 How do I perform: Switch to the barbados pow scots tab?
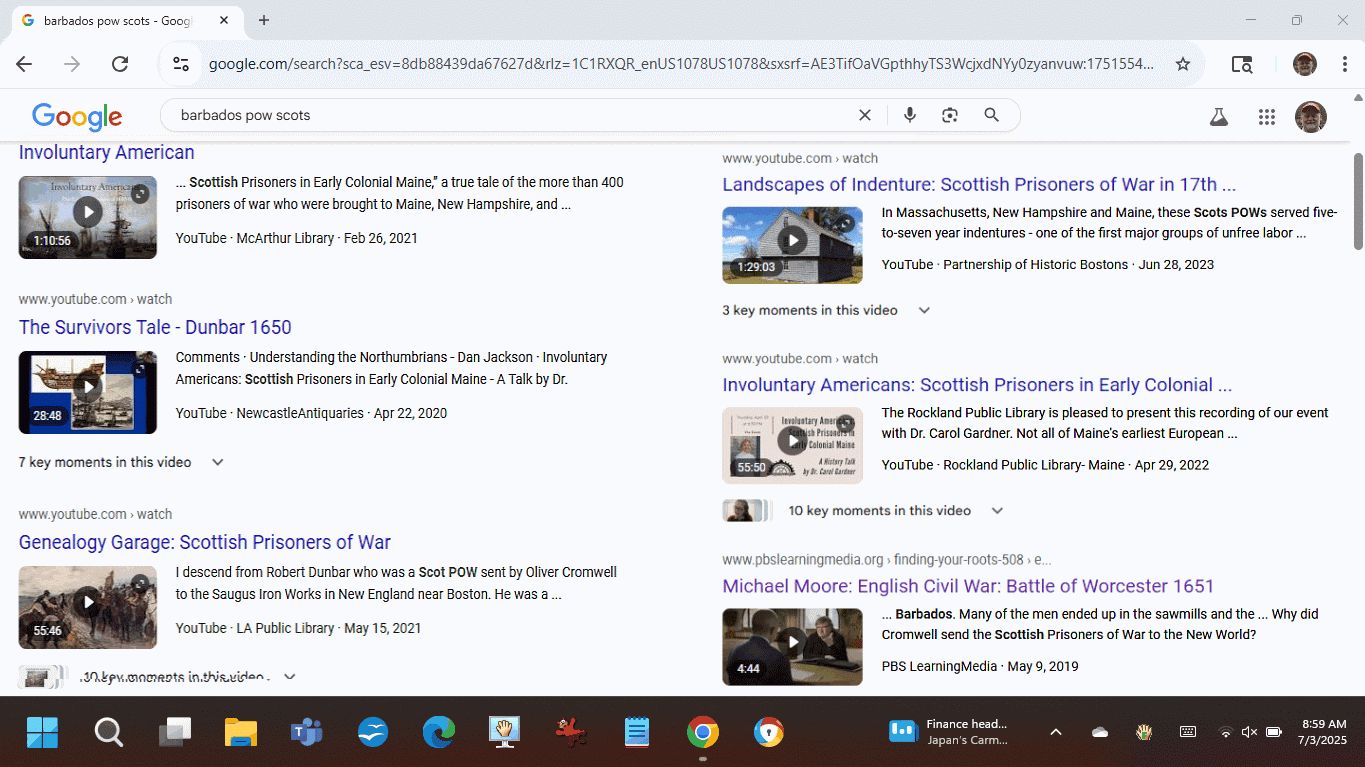click(x=120, y=20)
